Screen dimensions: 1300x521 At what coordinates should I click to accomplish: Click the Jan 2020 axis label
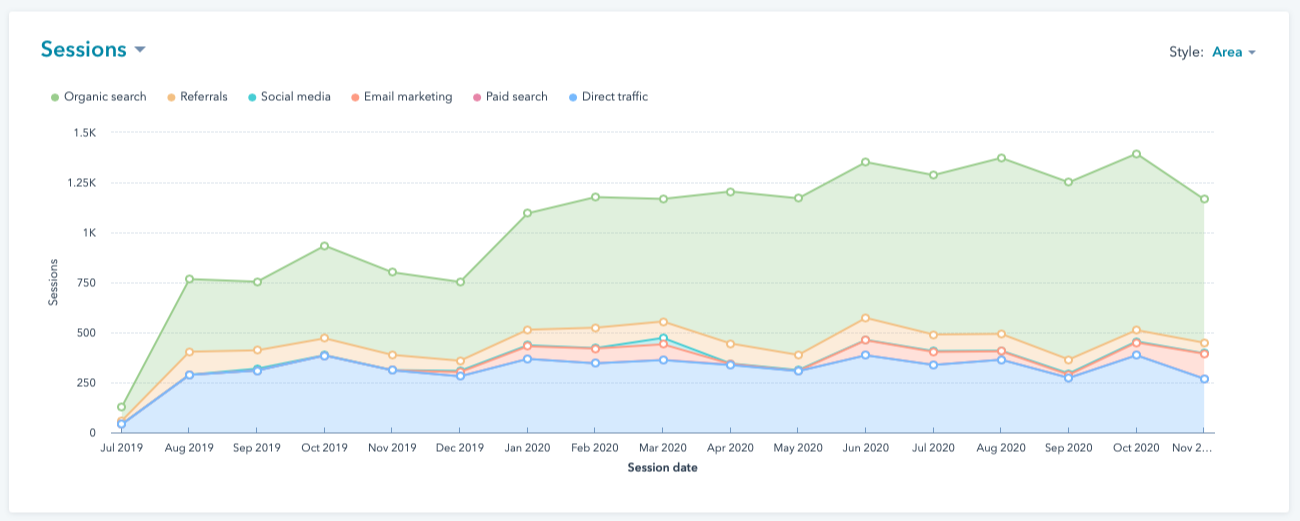(526, 449)
